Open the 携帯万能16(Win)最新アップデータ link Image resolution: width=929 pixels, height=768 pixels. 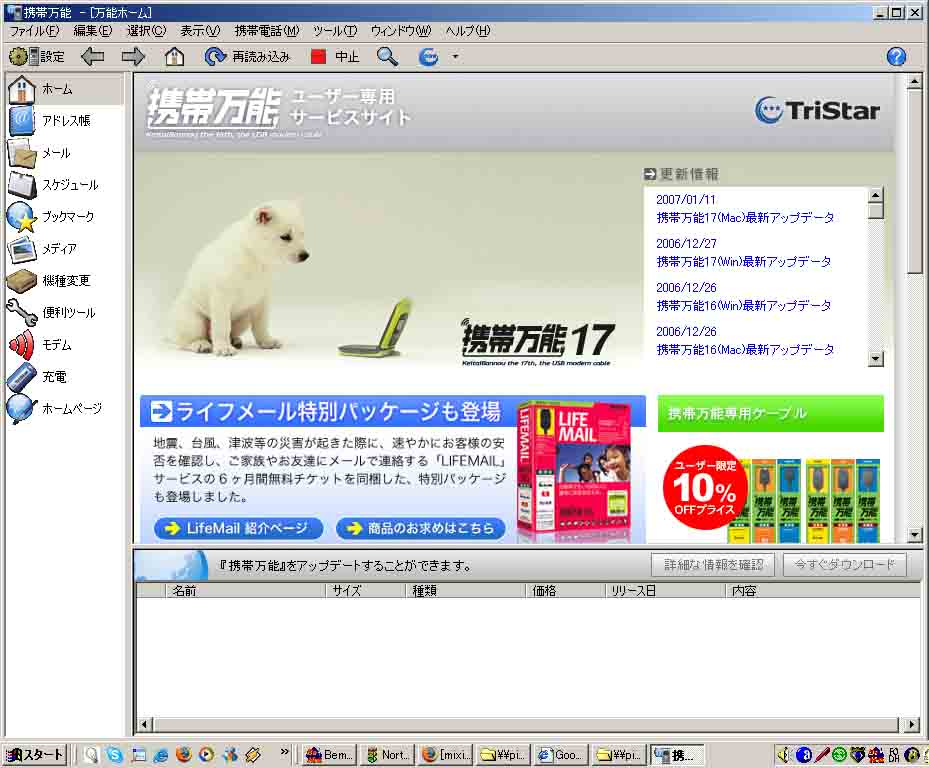tap(744, 306)
